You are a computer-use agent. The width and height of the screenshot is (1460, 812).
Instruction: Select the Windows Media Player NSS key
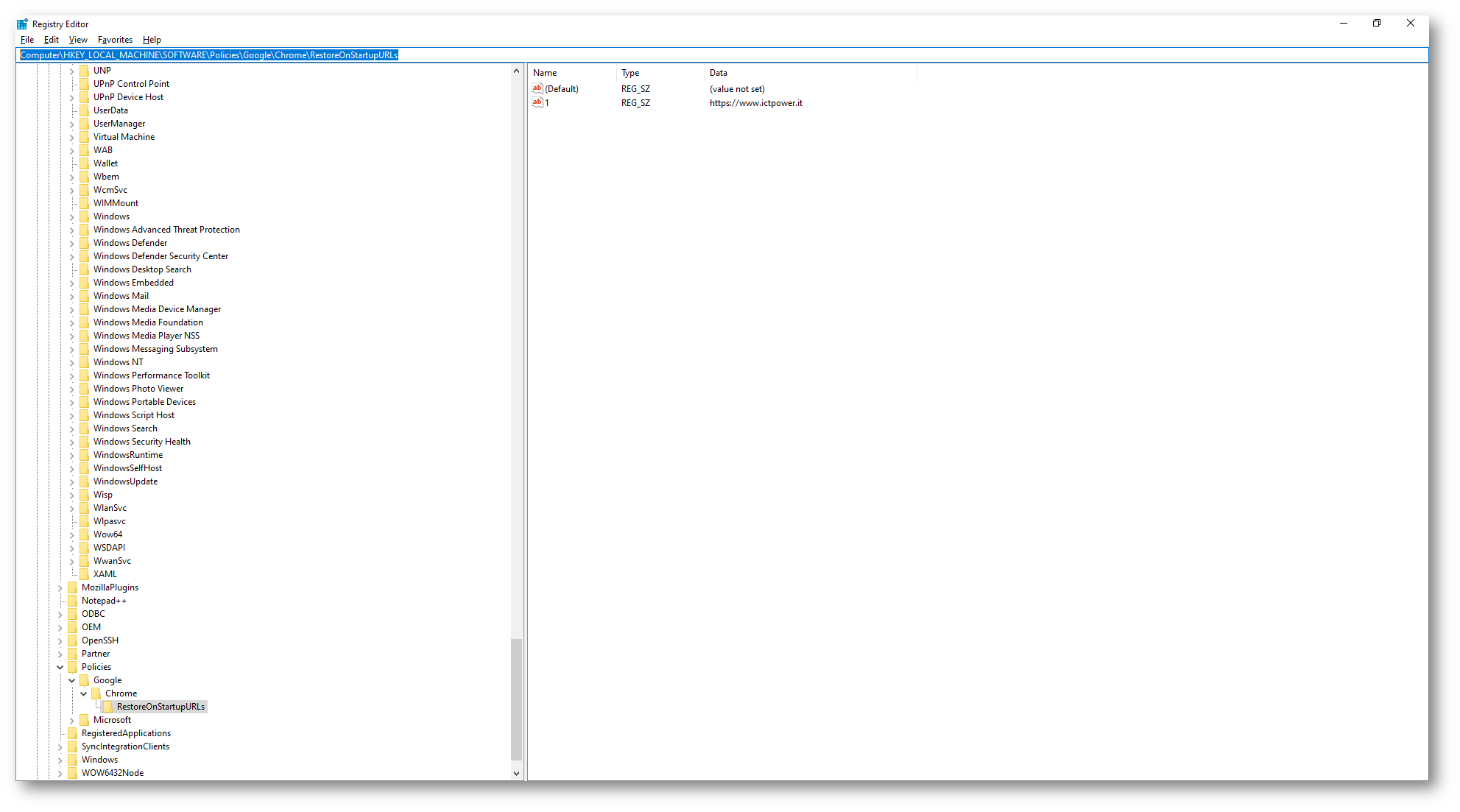(147, 336)
